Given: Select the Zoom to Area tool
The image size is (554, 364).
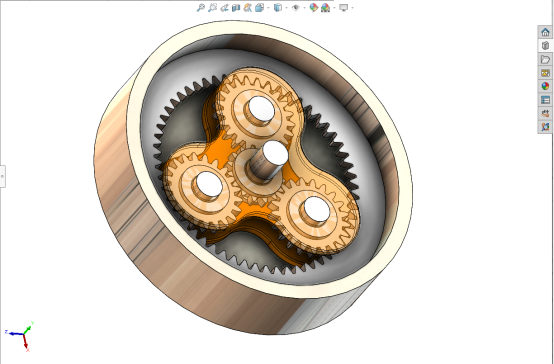Looking at the screenshot, I should point(212,8).
